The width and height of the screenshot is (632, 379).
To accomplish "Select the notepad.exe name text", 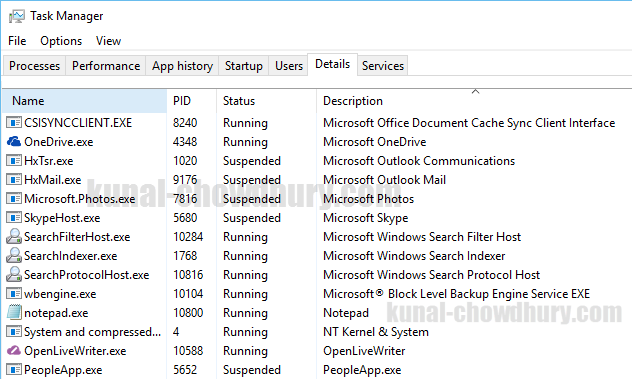I will point(56,313).
